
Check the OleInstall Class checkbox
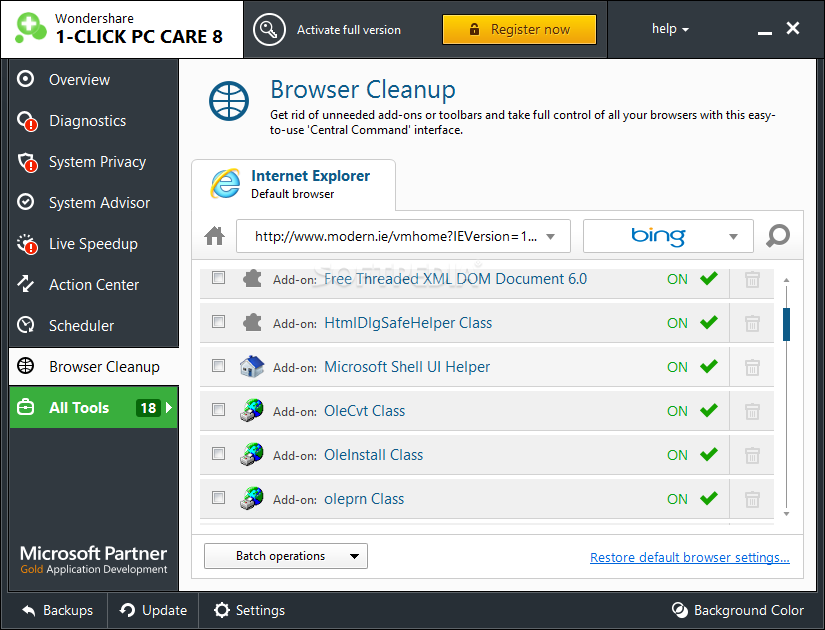pyautogui.click(x=218, y=453)
